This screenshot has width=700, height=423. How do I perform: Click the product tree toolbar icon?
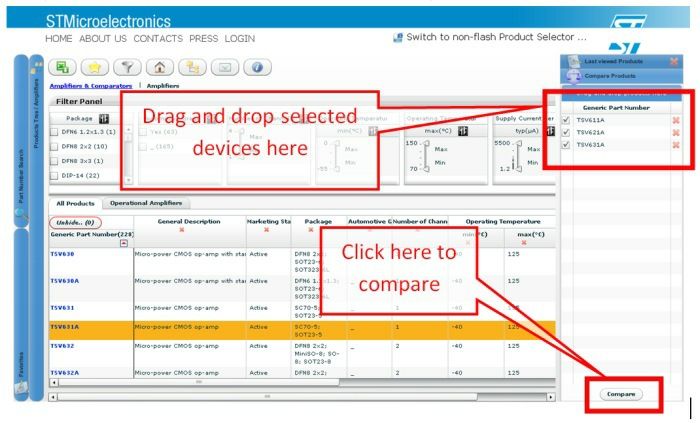click(x=192, y=67)
